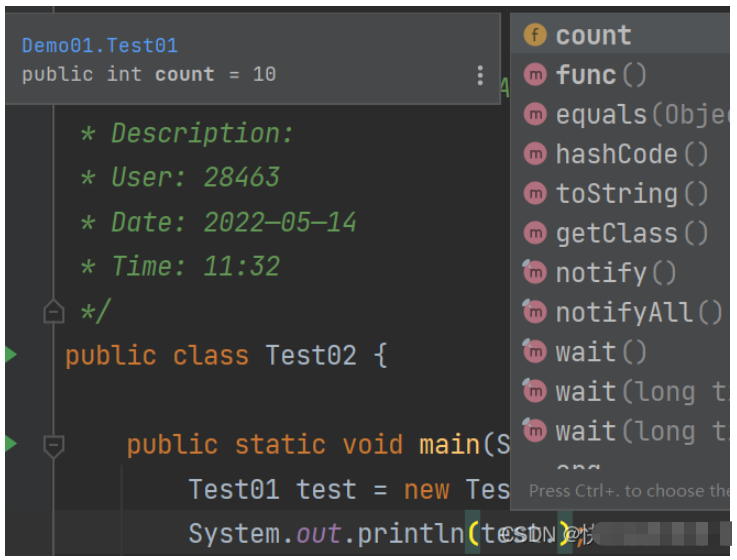Click the method icon beside getClass()
737x560 pixels.
[535, 232]
